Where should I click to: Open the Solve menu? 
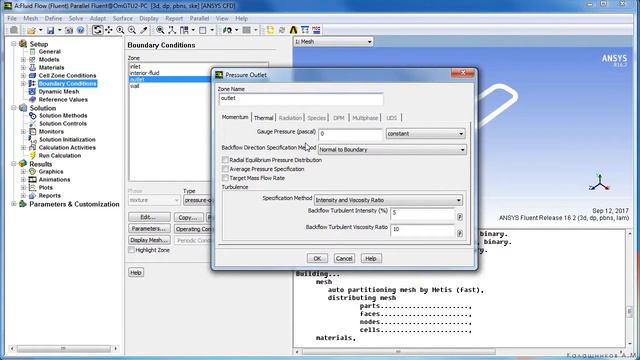tap(76, 18)
